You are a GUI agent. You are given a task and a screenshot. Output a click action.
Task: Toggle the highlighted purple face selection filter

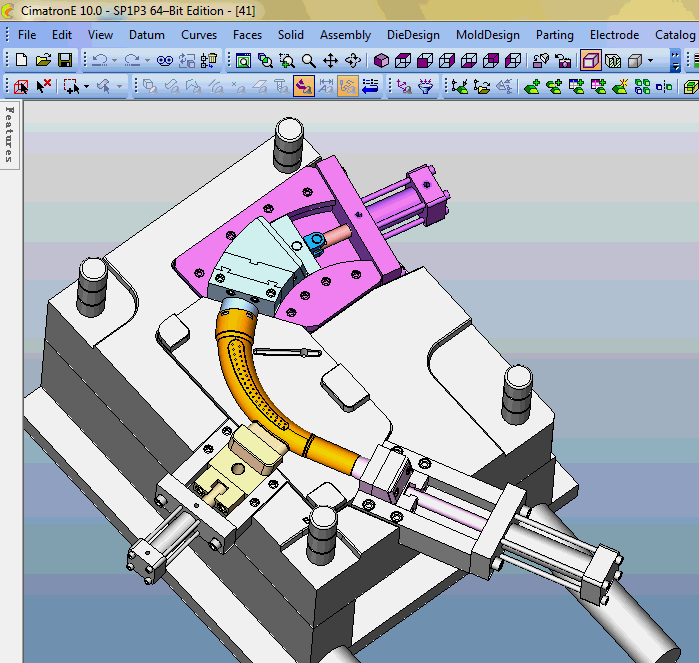[x=304, y=87]
